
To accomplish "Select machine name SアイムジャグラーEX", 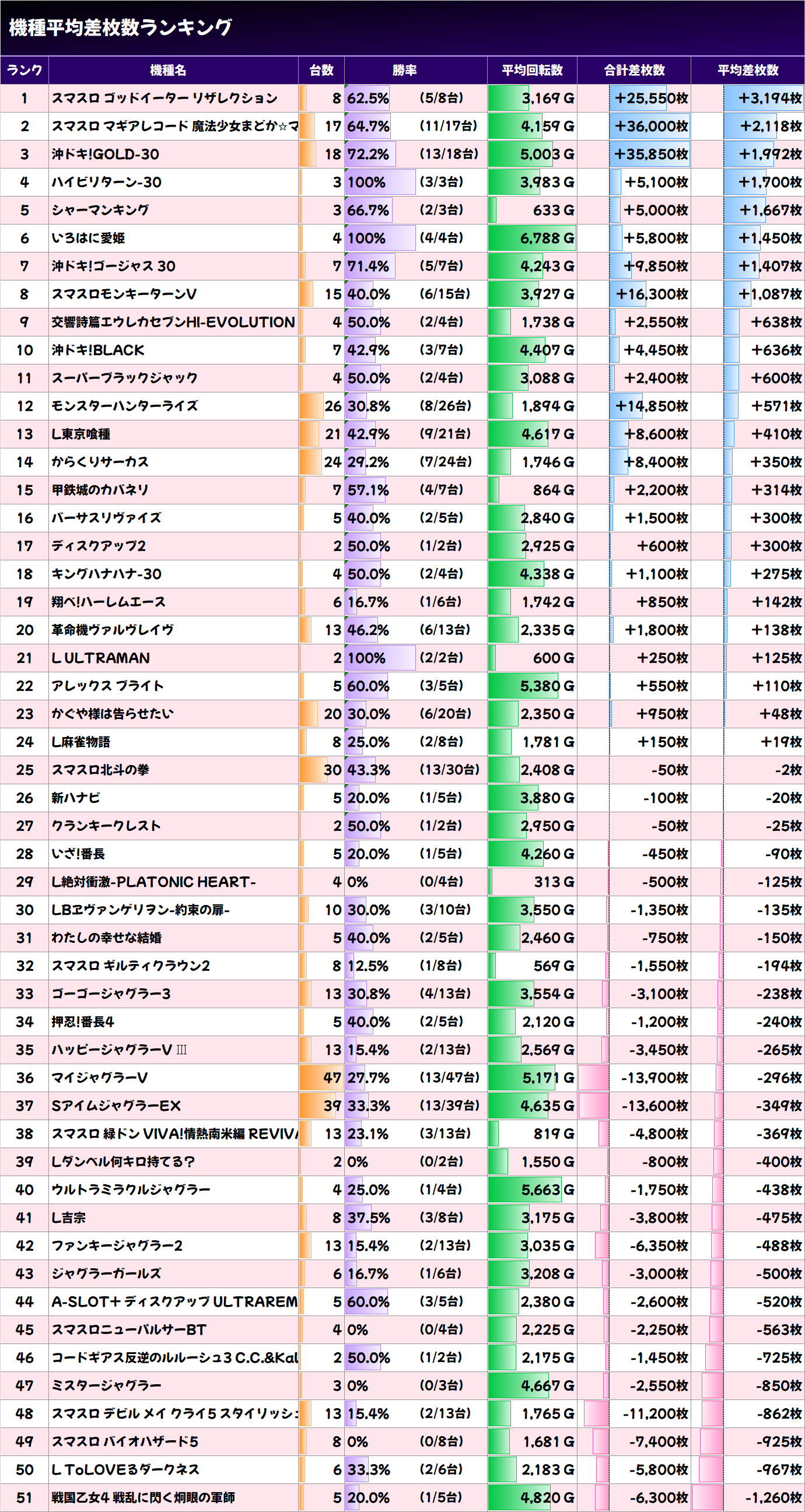I will click(x=116, y=1106).
